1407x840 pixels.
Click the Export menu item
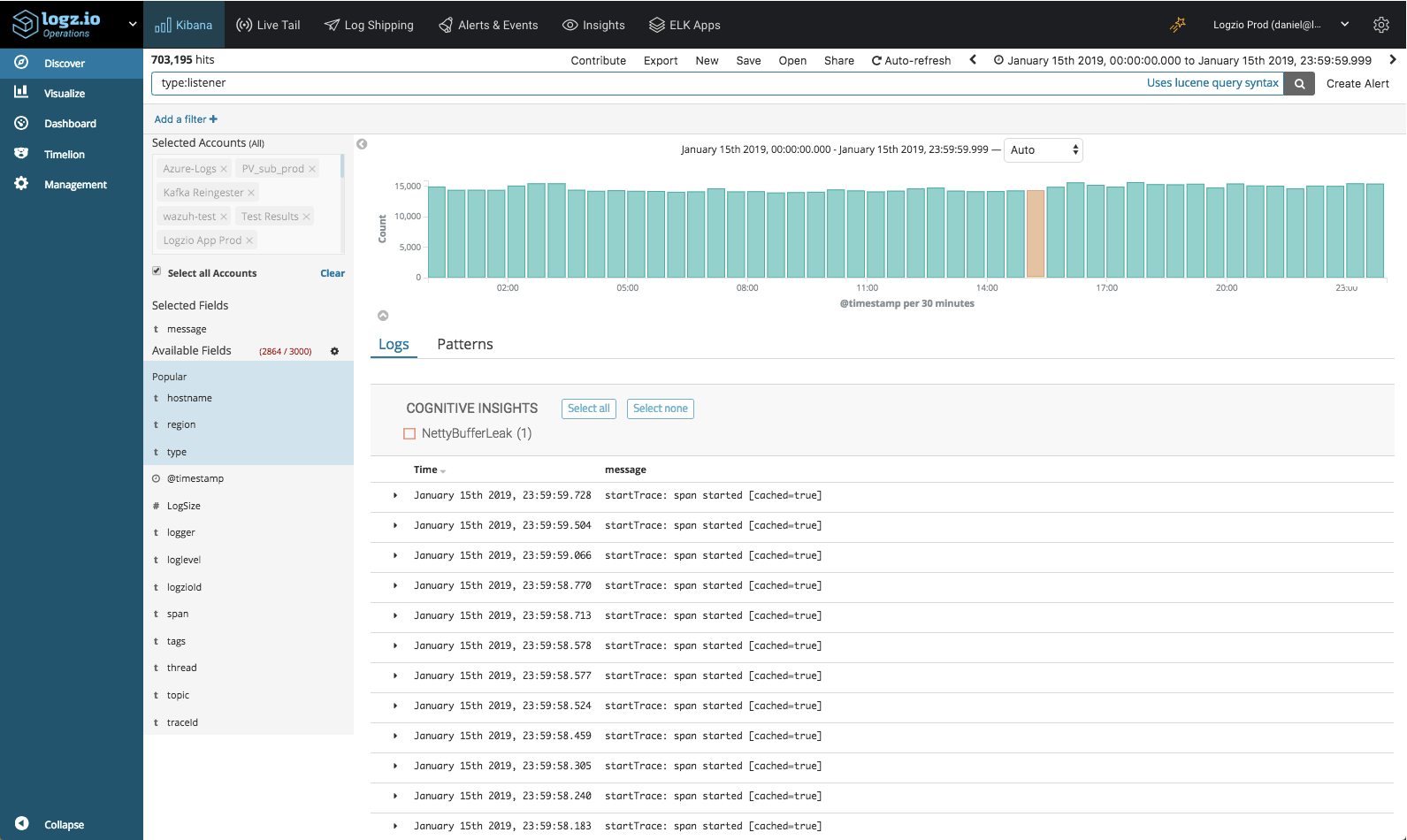(x=661, y=61)
